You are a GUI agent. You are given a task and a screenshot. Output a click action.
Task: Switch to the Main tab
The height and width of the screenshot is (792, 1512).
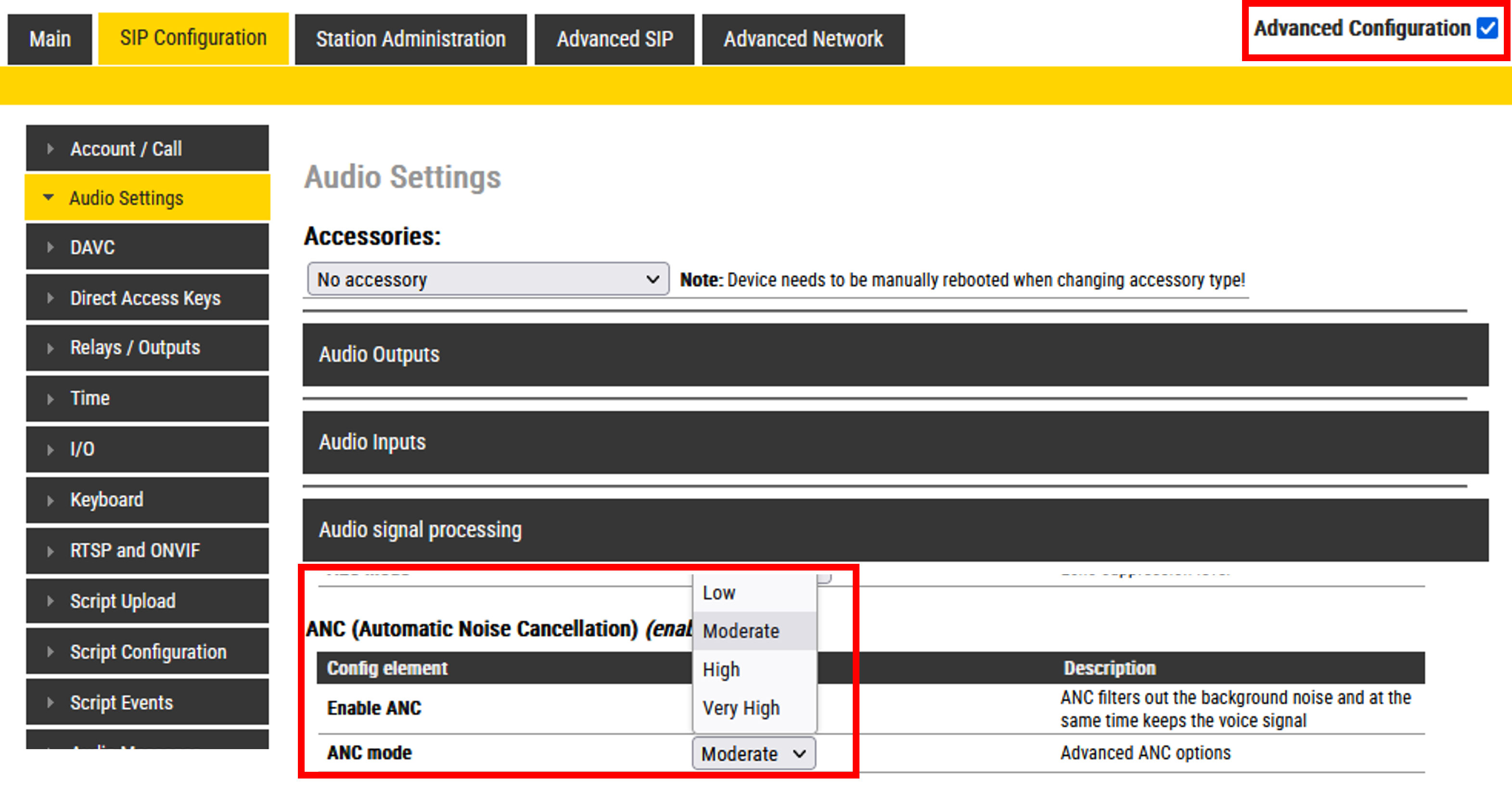[50, 39]
